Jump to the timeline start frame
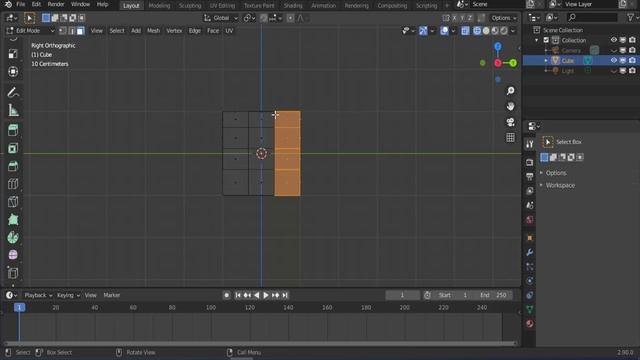 tap(238, 295)
